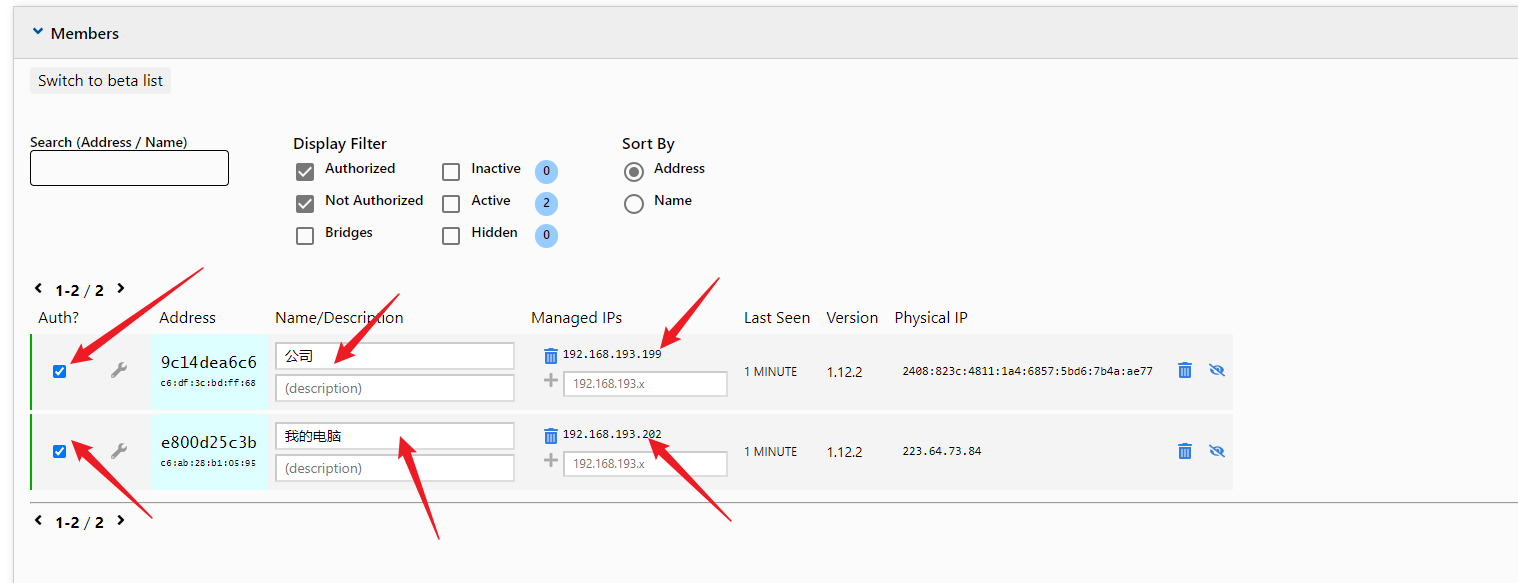Image resolution: width=1518 pixels, height=583 pixels.
Task: Click wrench settings icon for member 9c14dea6c6
Action: [x=118, y=371]
